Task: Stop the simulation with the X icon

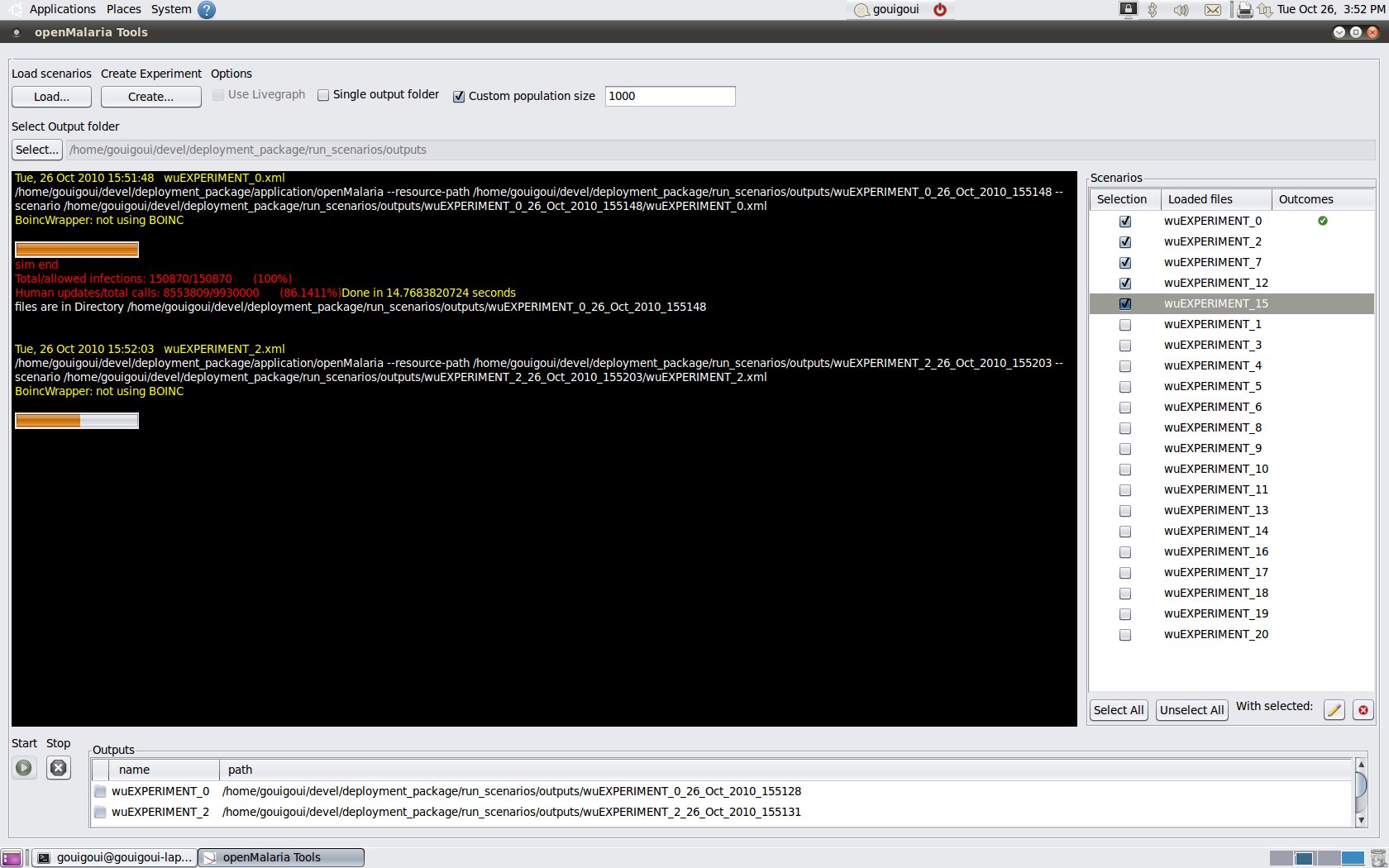Action: 58,768
